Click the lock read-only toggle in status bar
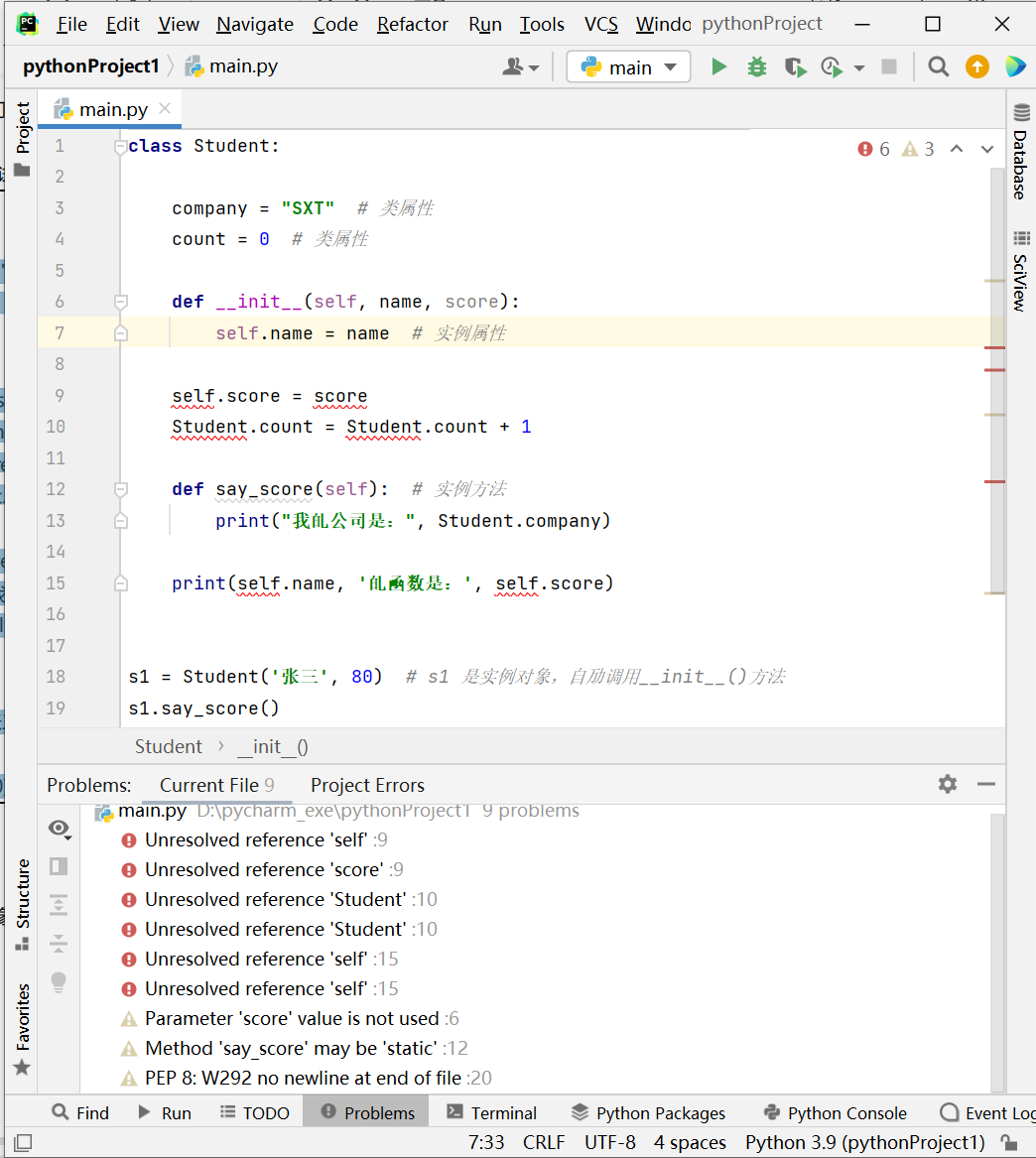This screenshot has width=1036, height=1158. [x=1008, y=1142]
